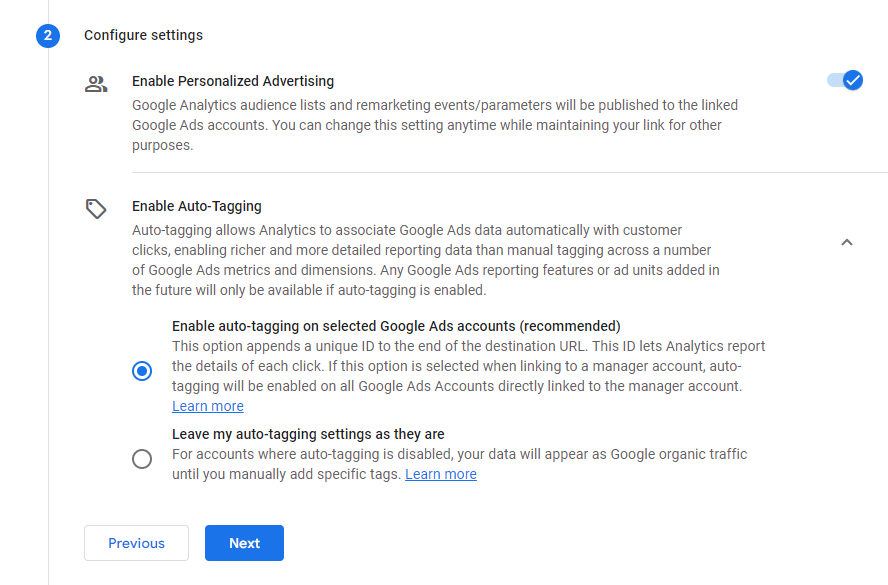The image size is (888, 585).
Task: Click the tag icon beside Auto-Tagging
Action: 96,208
